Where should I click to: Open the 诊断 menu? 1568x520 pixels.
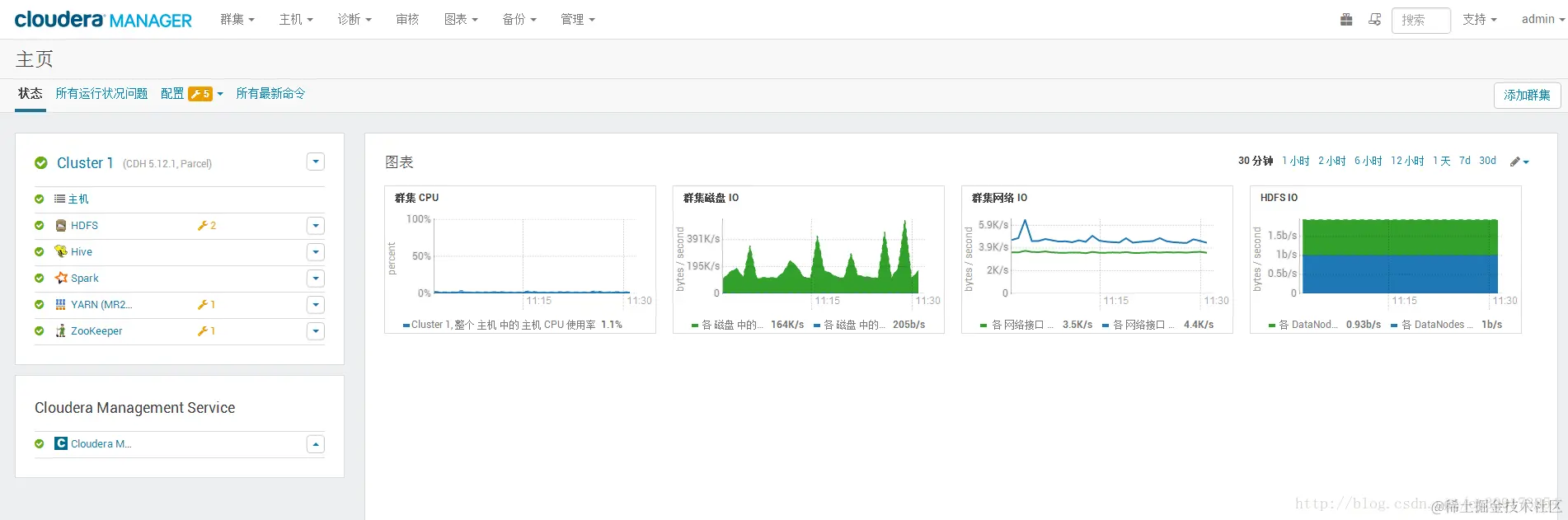click(x=354, y=19)
